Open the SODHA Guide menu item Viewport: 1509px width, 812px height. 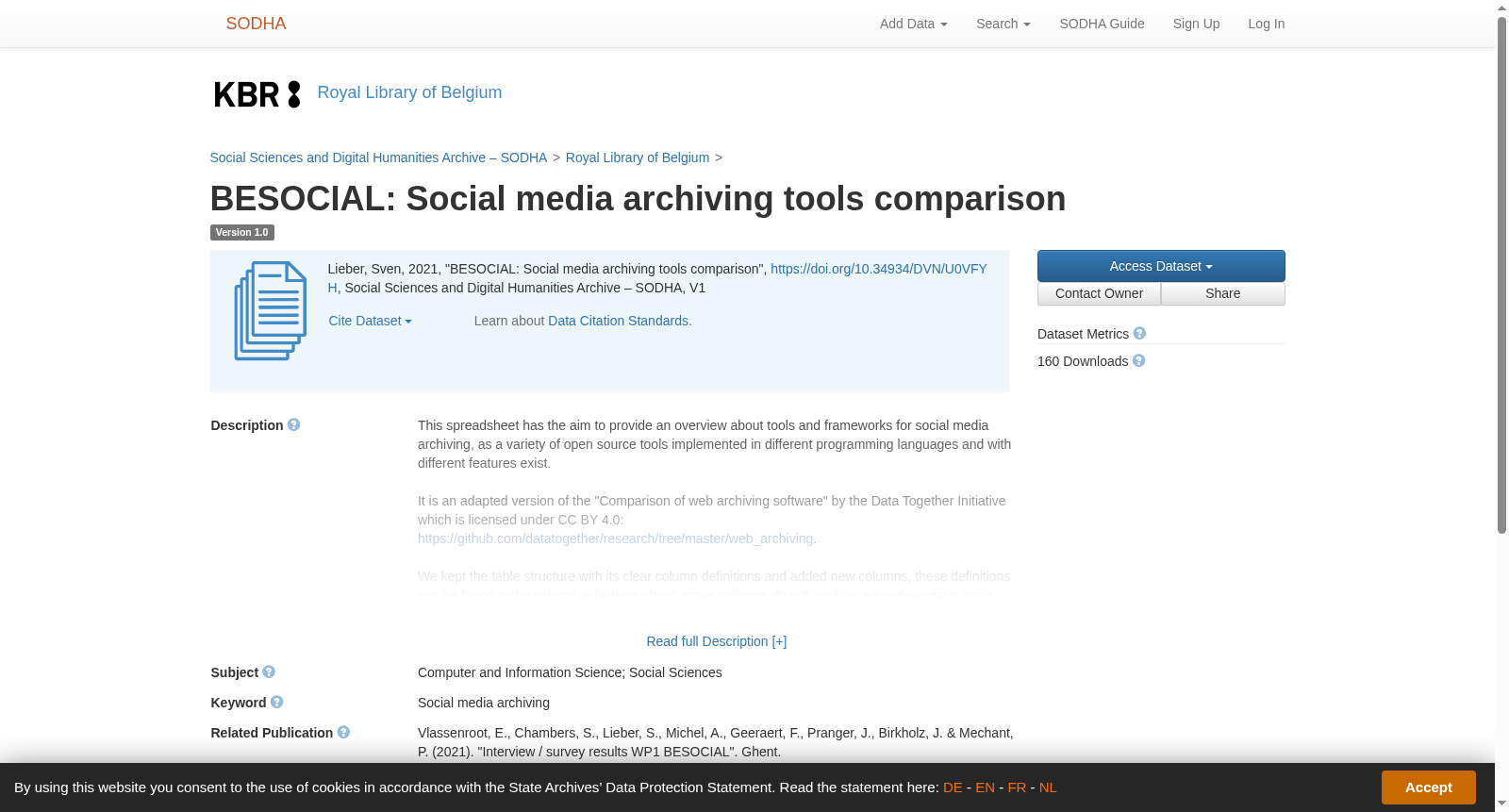click(x=1102, y=24)
